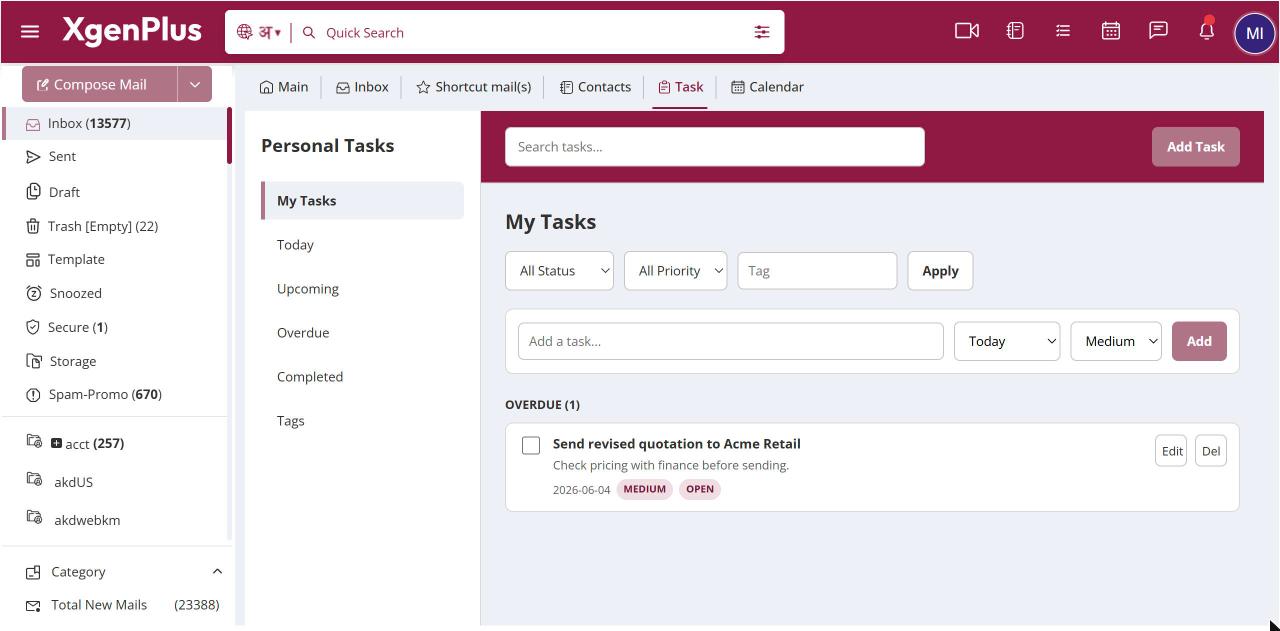Check off Acme Retail quotation task
Image resolution: width=1280 pixels, height=631 pixels.
[531, 445]
